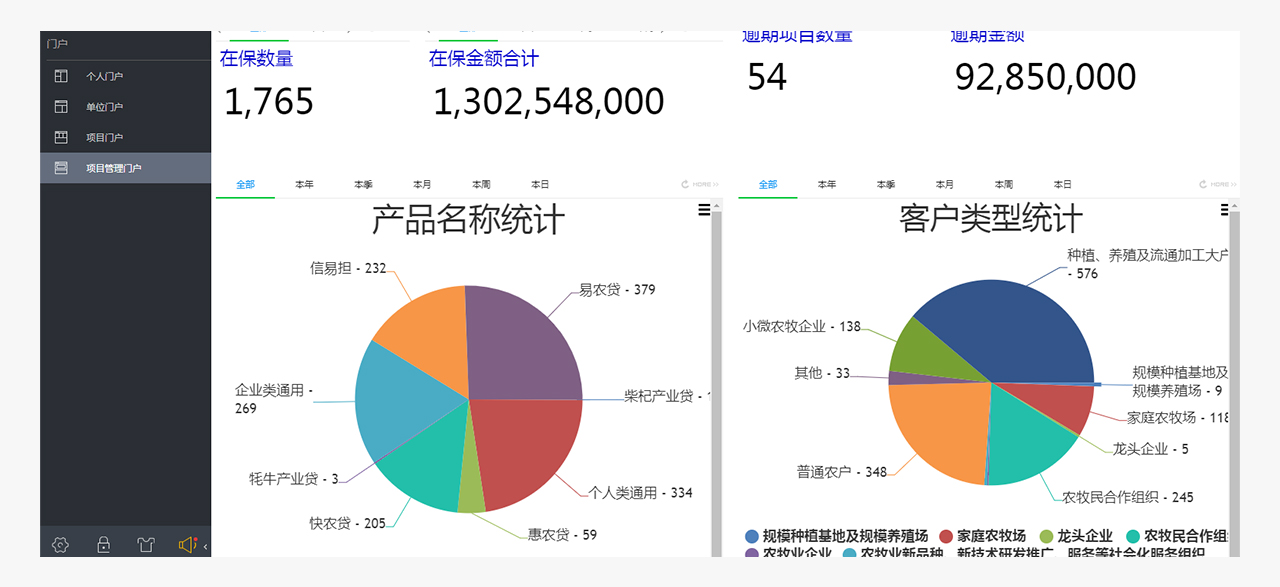Select 本年 tab above 客户类型统计 chart
The height and width of the screenshot is (587, 1280).
click(827, 185)
